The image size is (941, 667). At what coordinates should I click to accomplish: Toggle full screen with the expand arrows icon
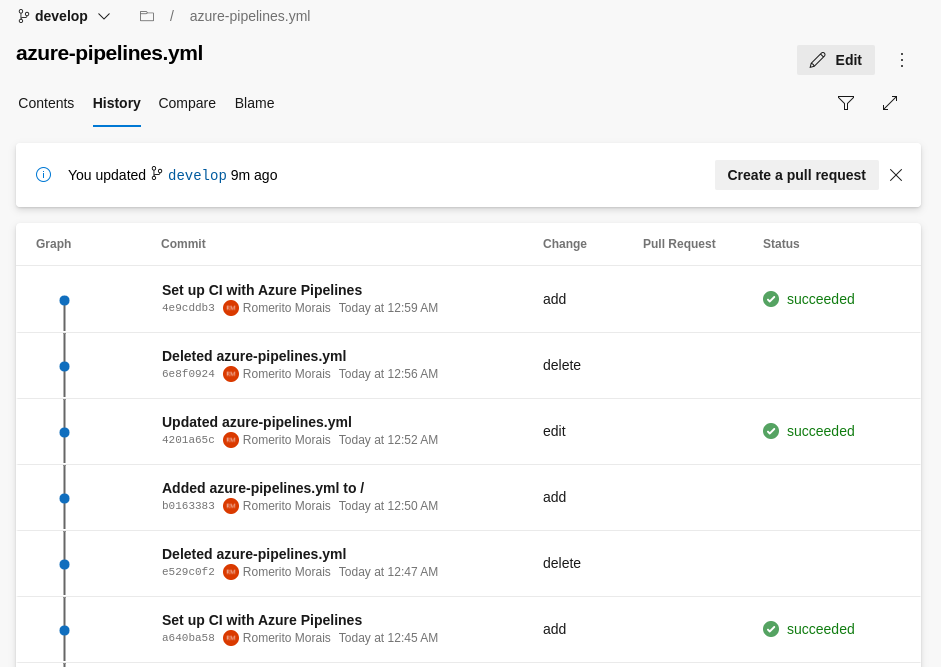pos(890,103)
